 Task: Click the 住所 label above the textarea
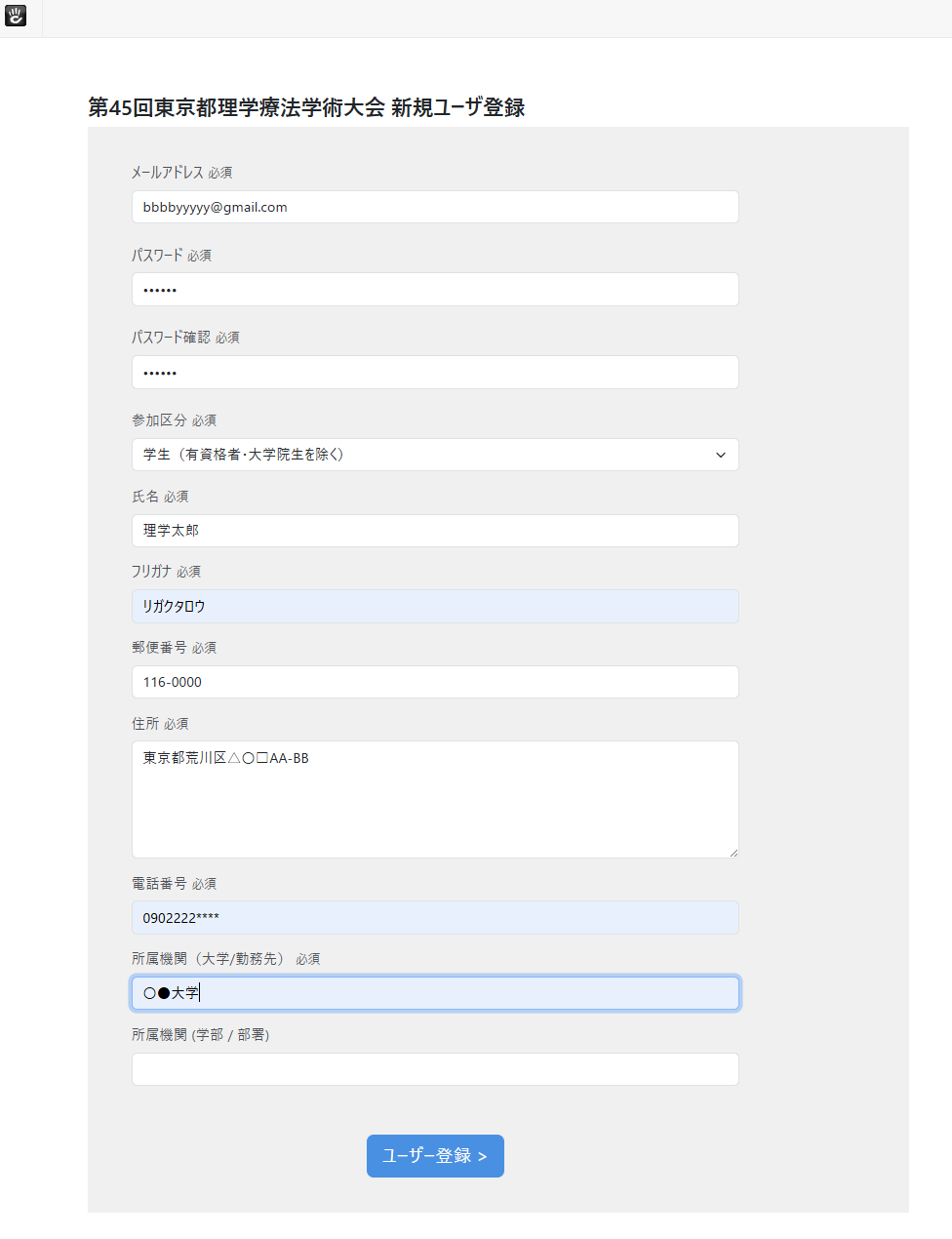tap(145, 723)
